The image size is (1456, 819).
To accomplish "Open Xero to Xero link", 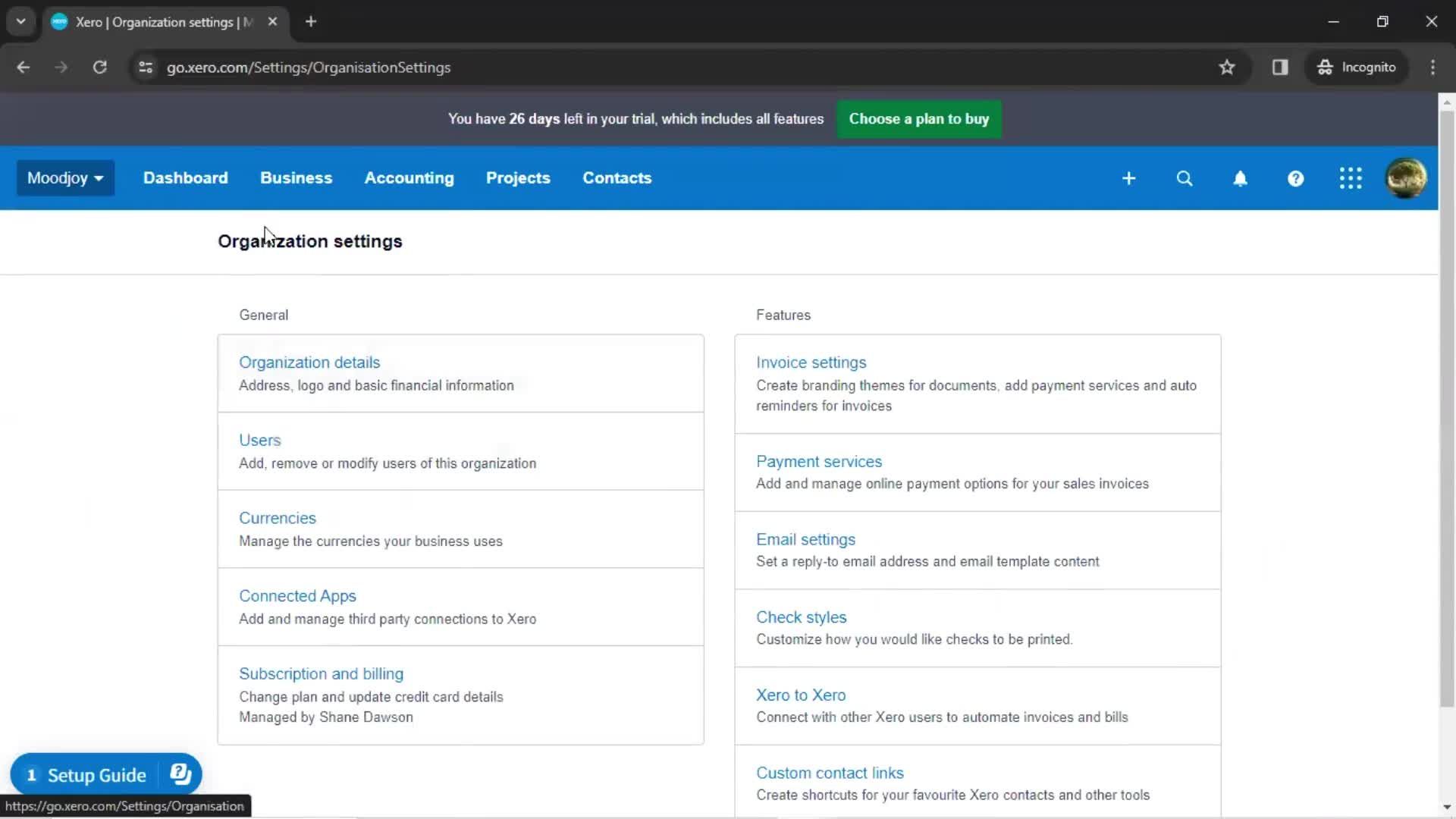I will (800, 695).
